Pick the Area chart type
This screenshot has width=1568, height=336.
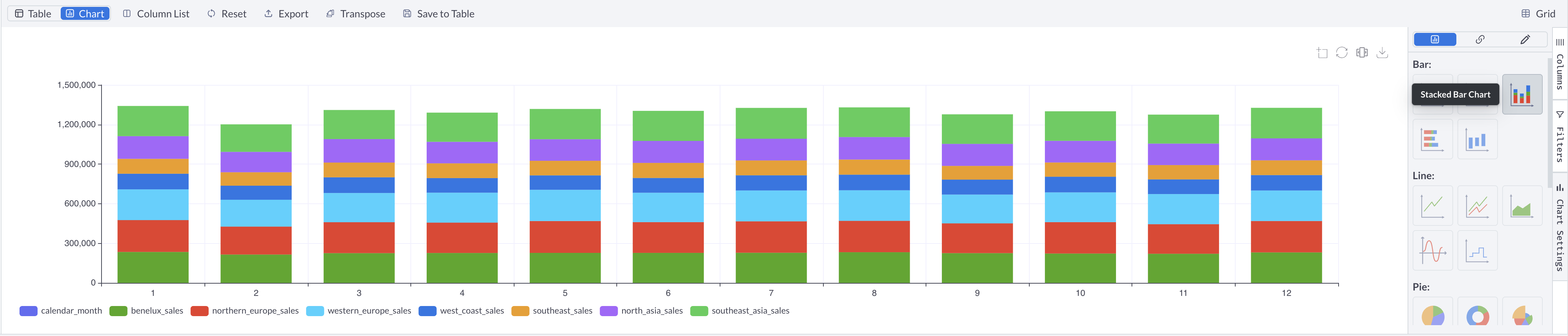pyautogui.click(x=1521, y=205)
